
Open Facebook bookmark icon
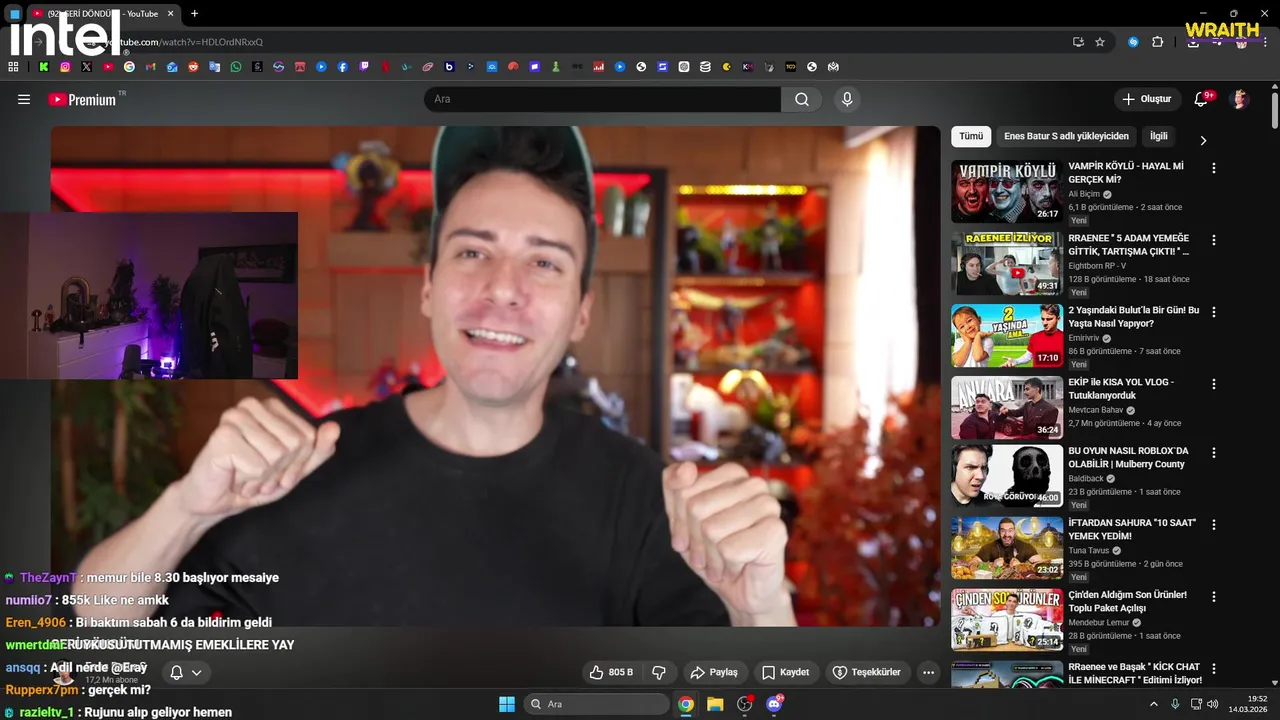click(x=343, y=67)
